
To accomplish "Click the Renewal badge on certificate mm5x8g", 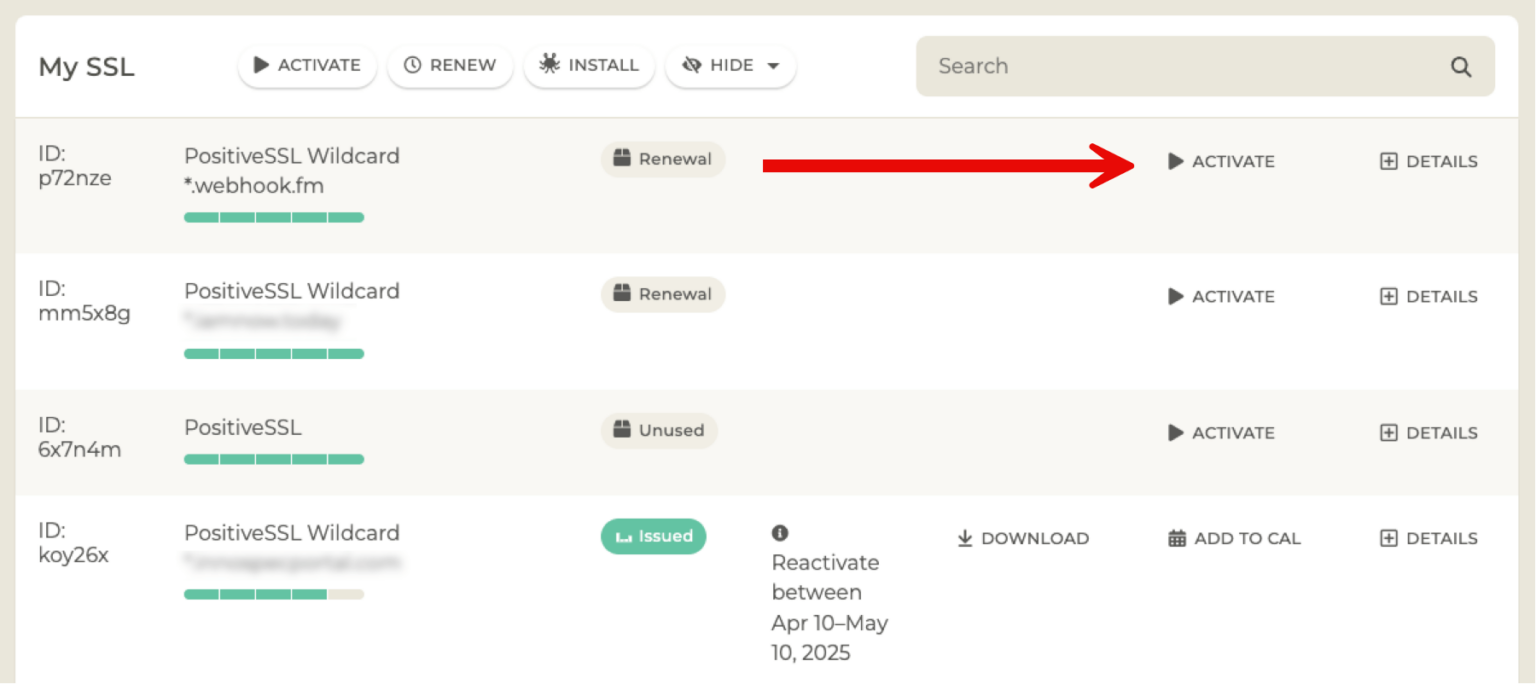I will coord(662,294).
